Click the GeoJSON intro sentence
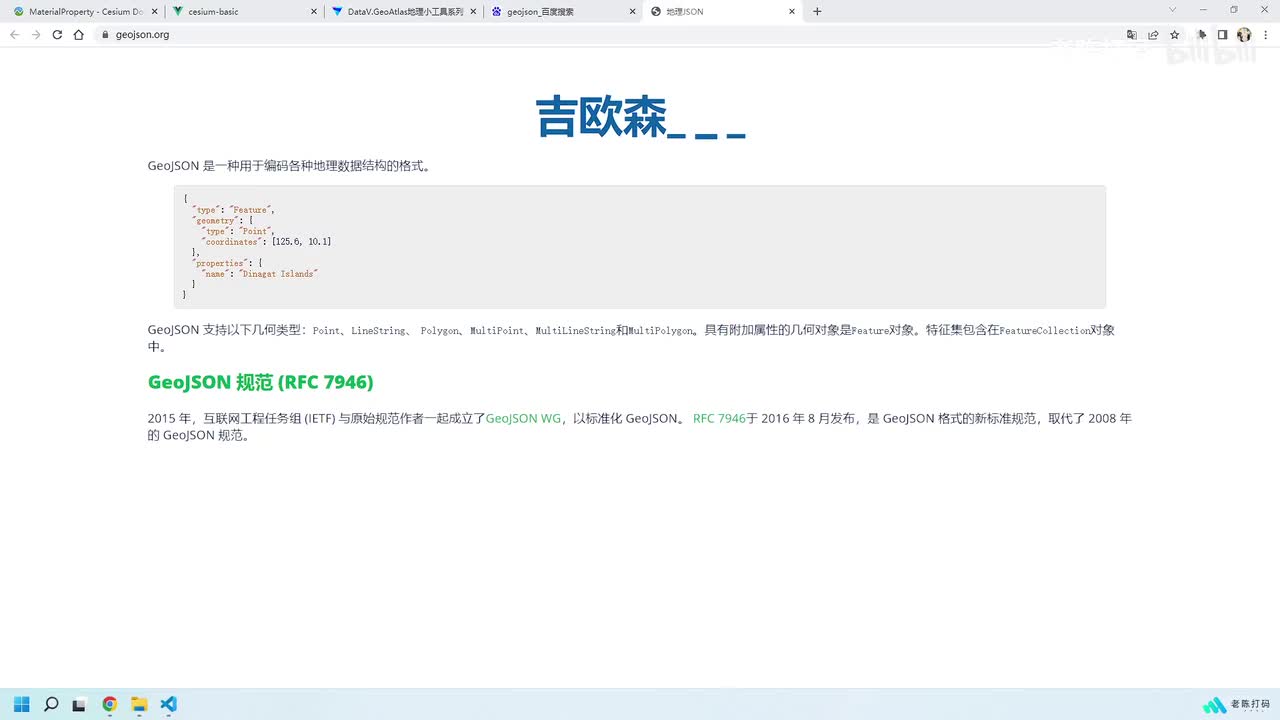Screen dimensions: 1280x720 coord(290,166)
